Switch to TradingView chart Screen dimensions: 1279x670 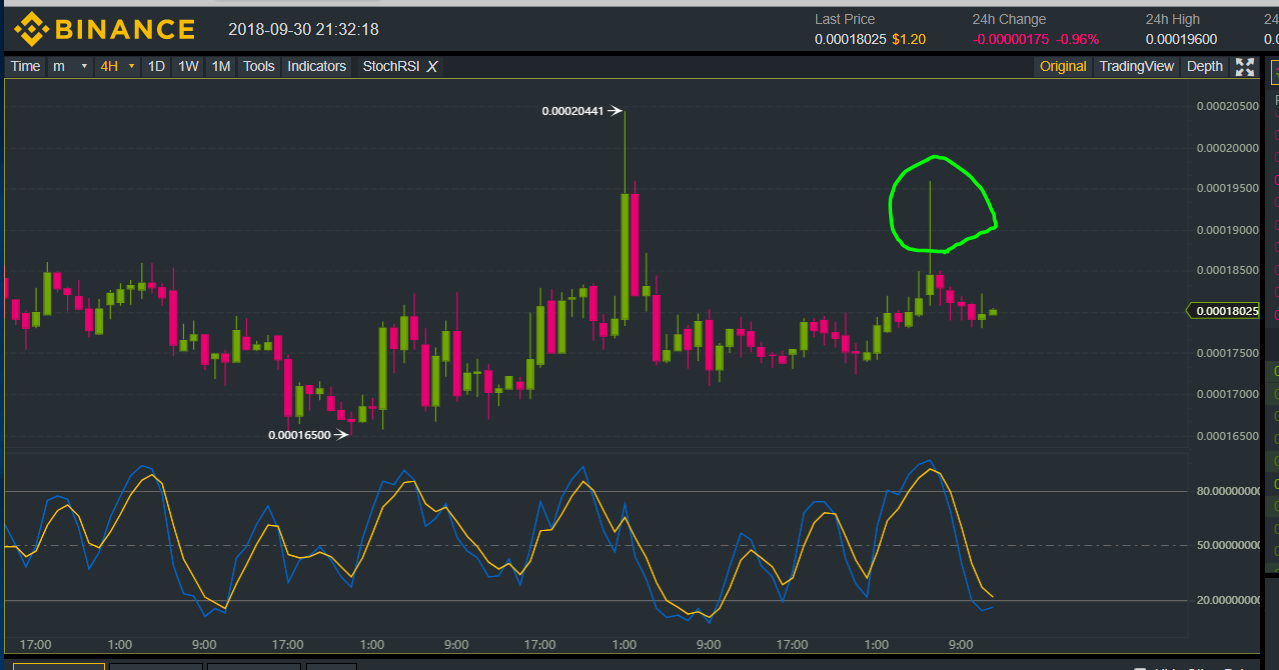click(x=1136, y=67)
